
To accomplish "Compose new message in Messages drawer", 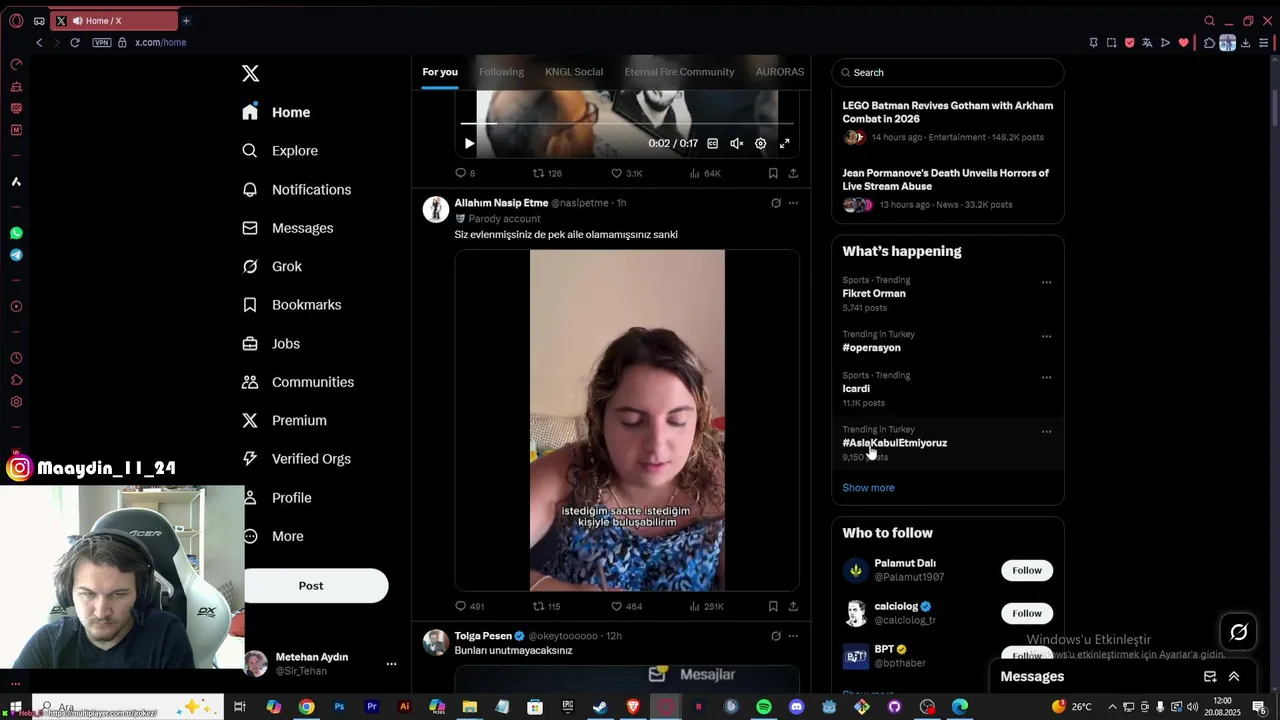I will pos(1210,677).
